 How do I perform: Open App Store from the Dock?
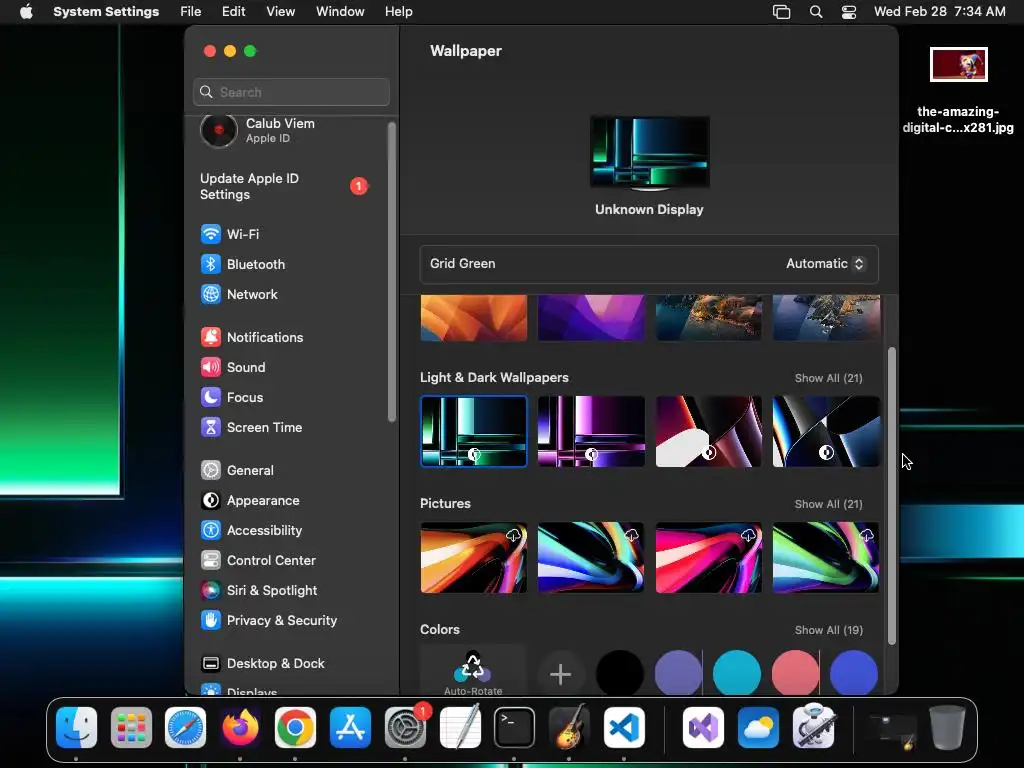(350, 727)
